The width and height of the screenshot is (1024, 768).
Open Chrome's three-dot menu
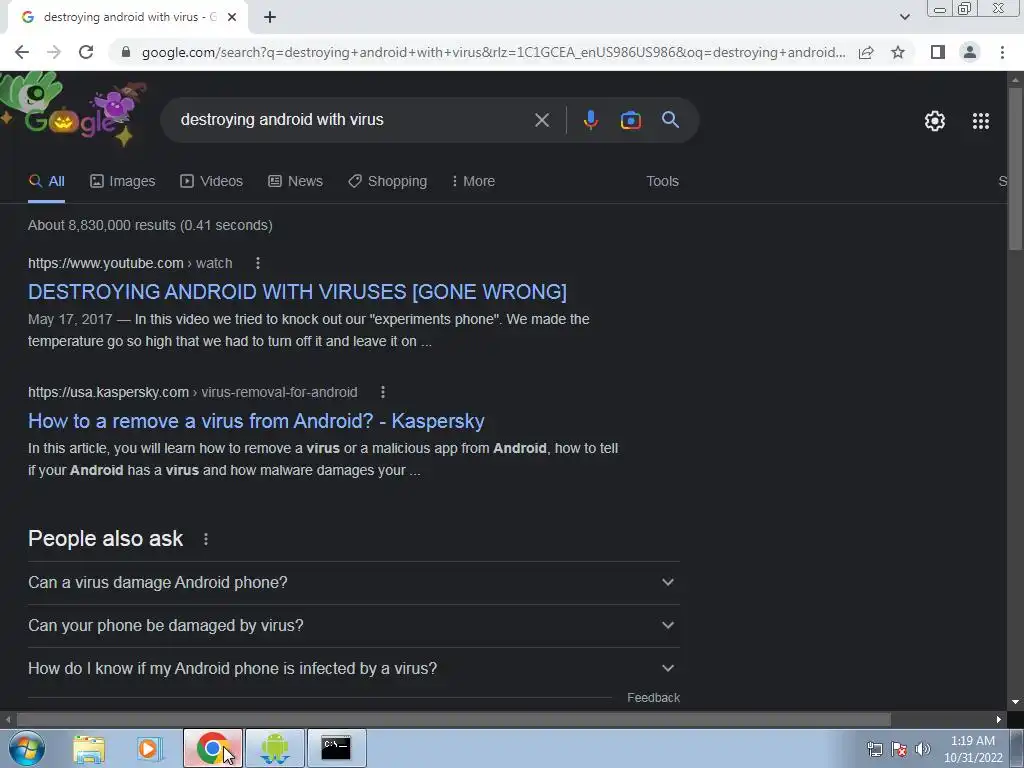coord(1002,52)
